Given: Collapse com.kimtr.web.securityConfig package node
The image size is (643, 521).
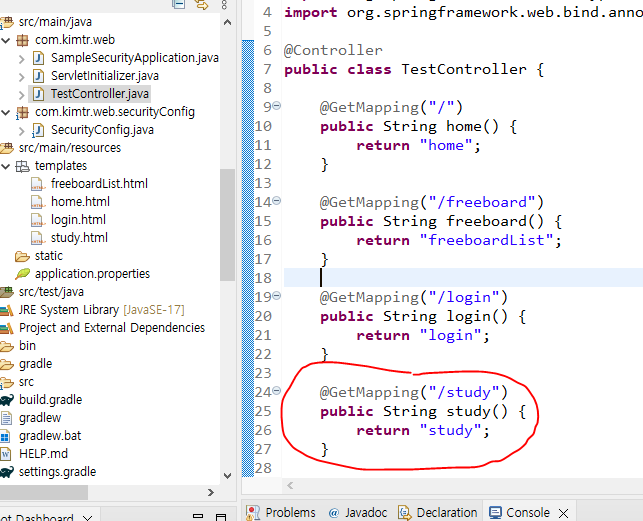Looking at the screenshot, I should tap(6, 112).
